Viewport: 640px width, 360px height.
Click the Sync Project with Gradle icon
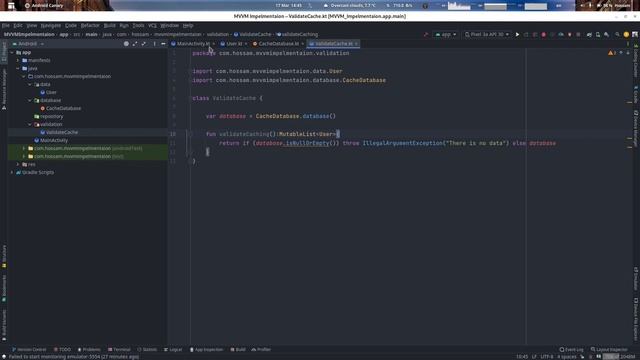589,35
